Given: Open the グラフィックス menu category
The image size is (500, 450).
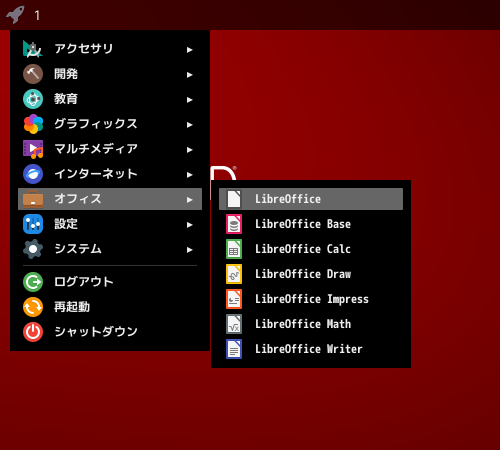Looking at the screenshot, I should pyautogui.click(x=110, y=124).
